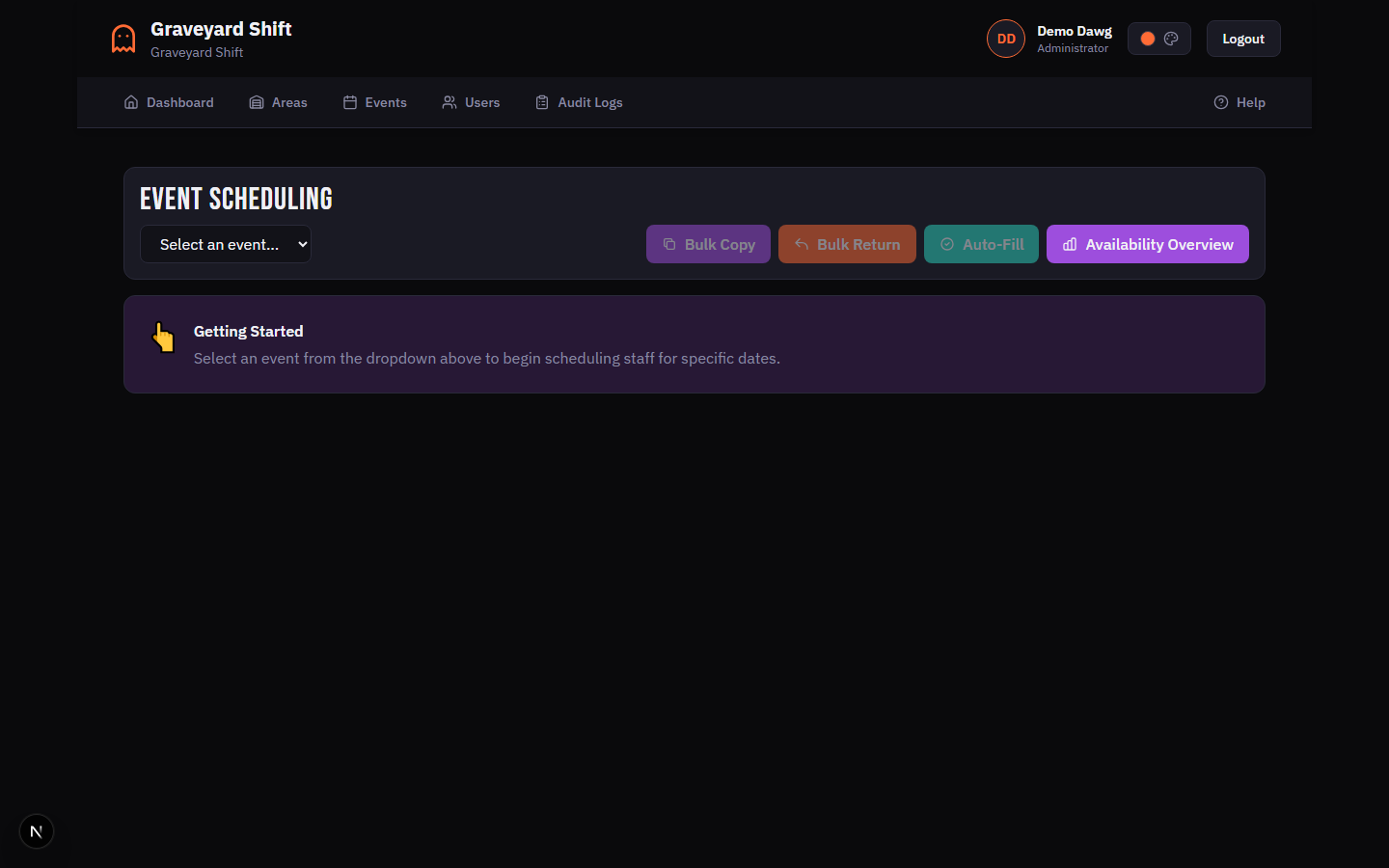1389x868 pixels.
Task: Click the Graveyard Shift ghost logo
Action: (x=123, y=38)
